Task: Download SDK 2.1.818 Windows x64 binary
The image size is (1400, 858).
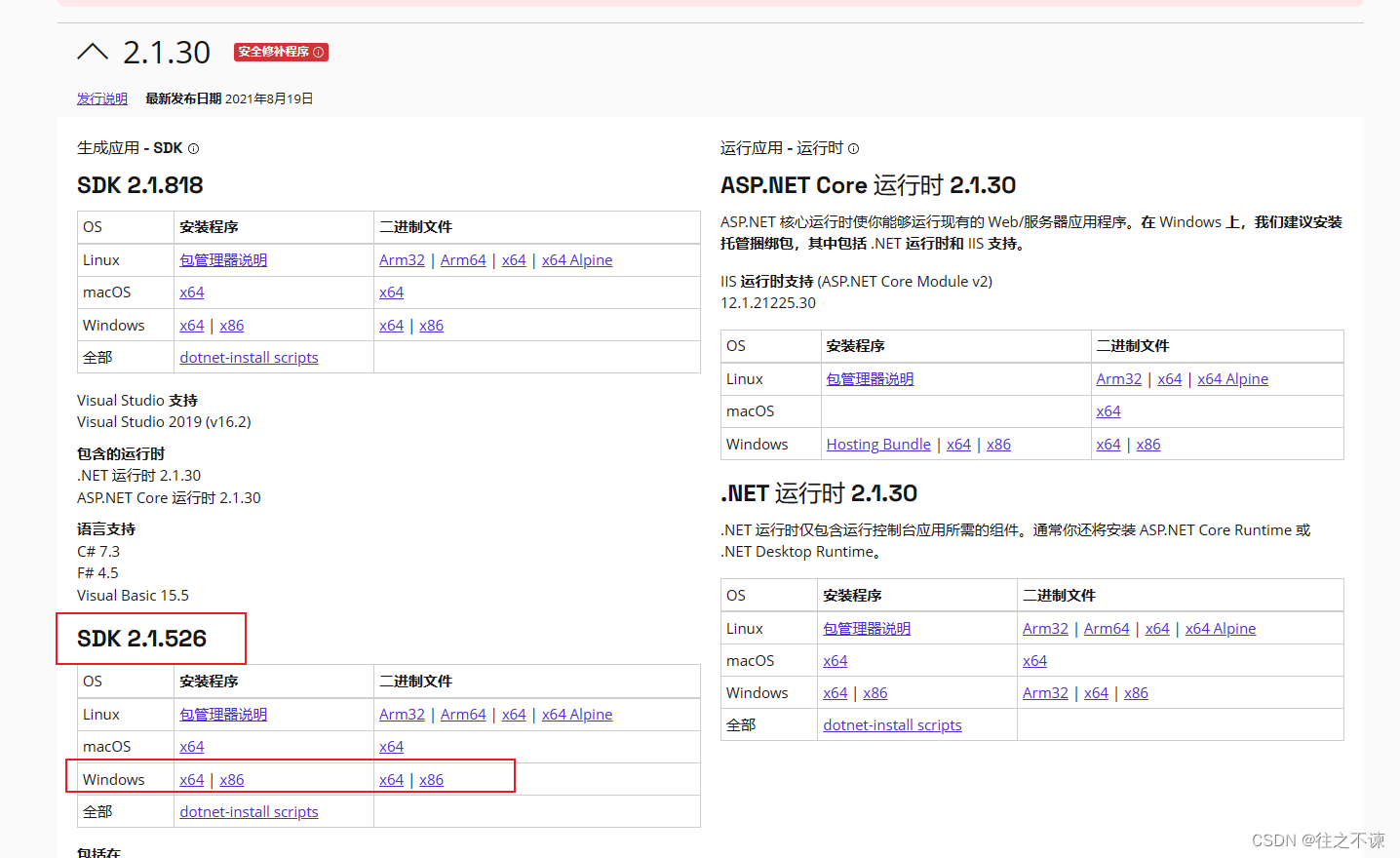Action: 392,326
